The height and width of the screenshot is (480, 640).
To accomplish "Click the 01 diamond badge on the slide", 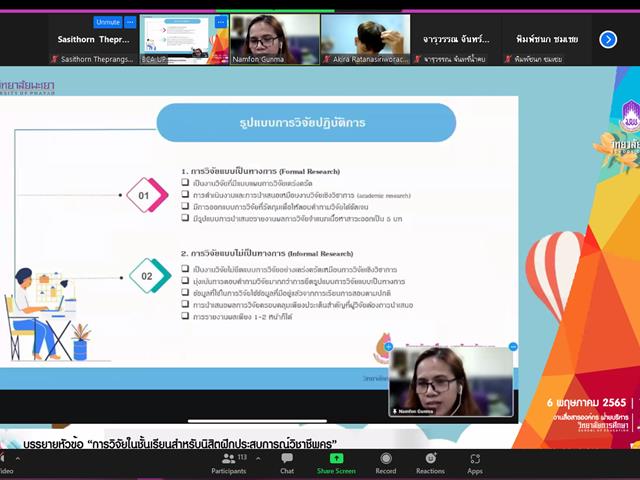I will [147, 195].
